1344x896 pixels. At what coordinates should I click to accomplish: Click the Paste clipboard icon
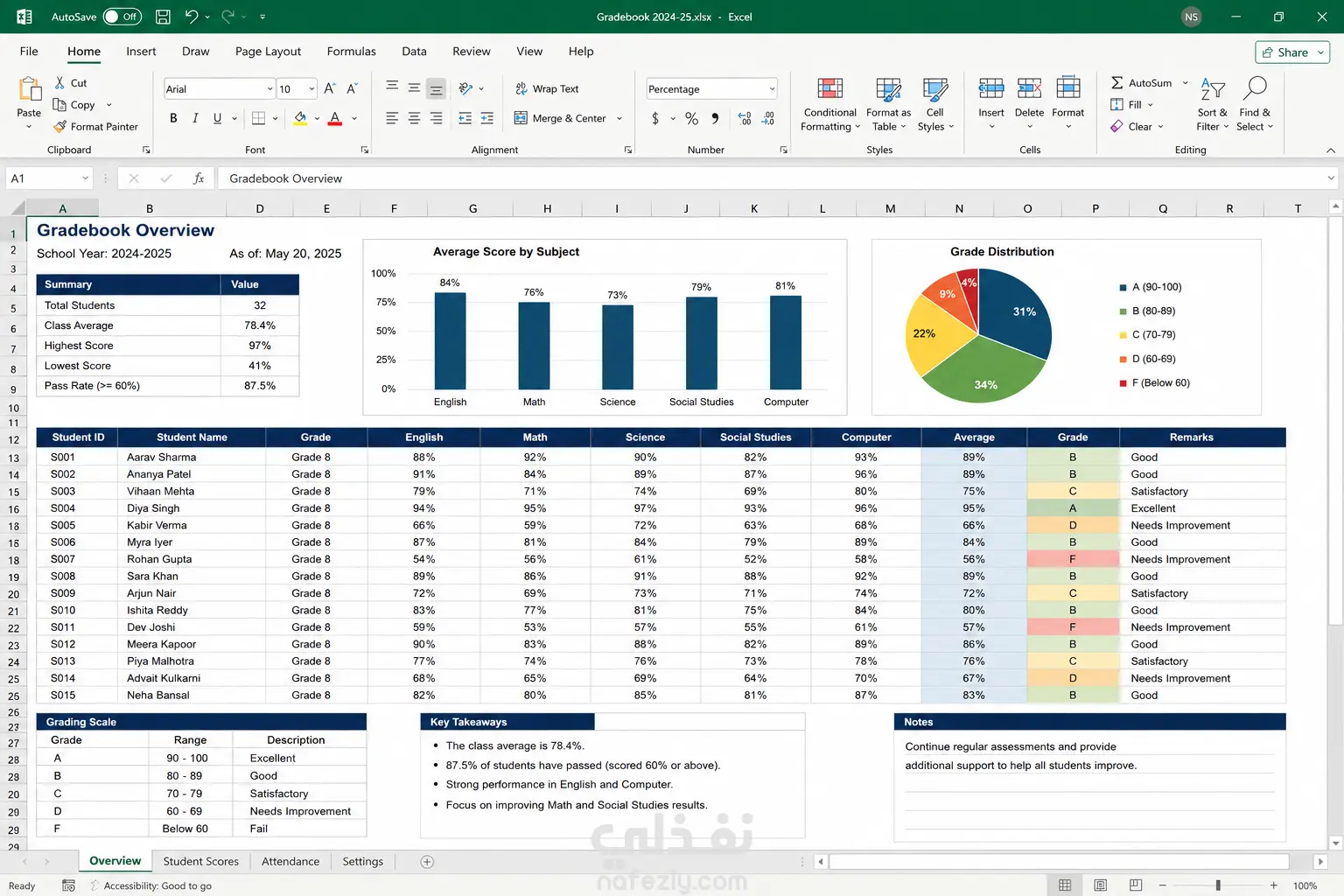coord(29,89)
